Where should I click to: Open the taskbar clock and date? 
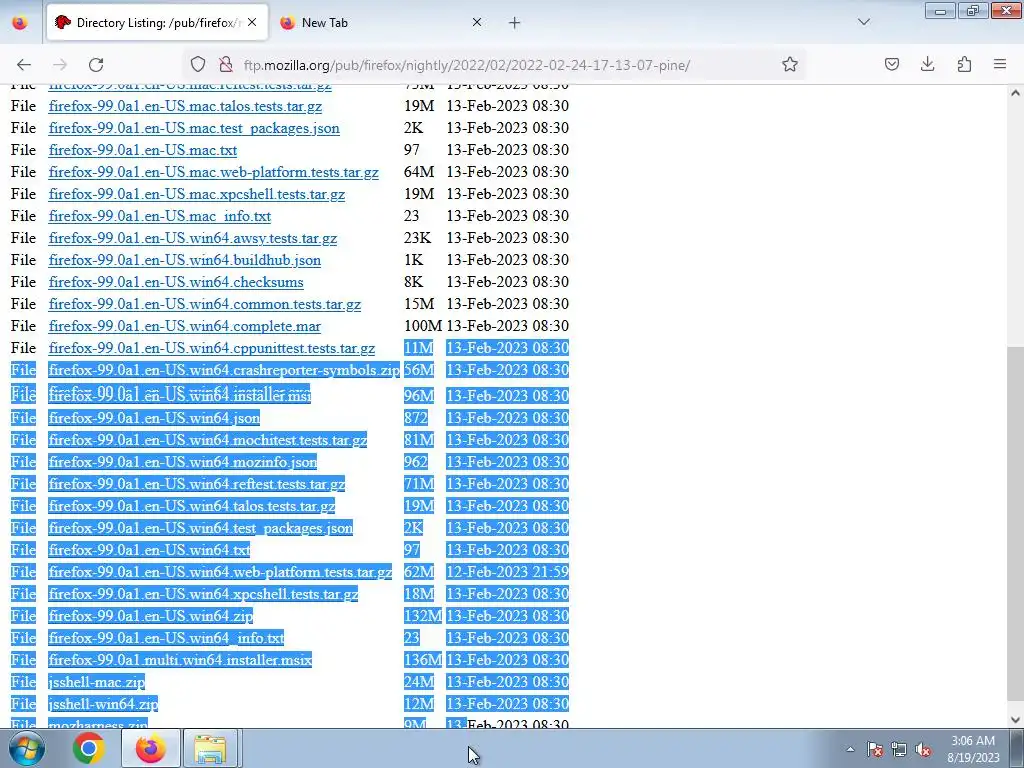click(x=973, y=749)
